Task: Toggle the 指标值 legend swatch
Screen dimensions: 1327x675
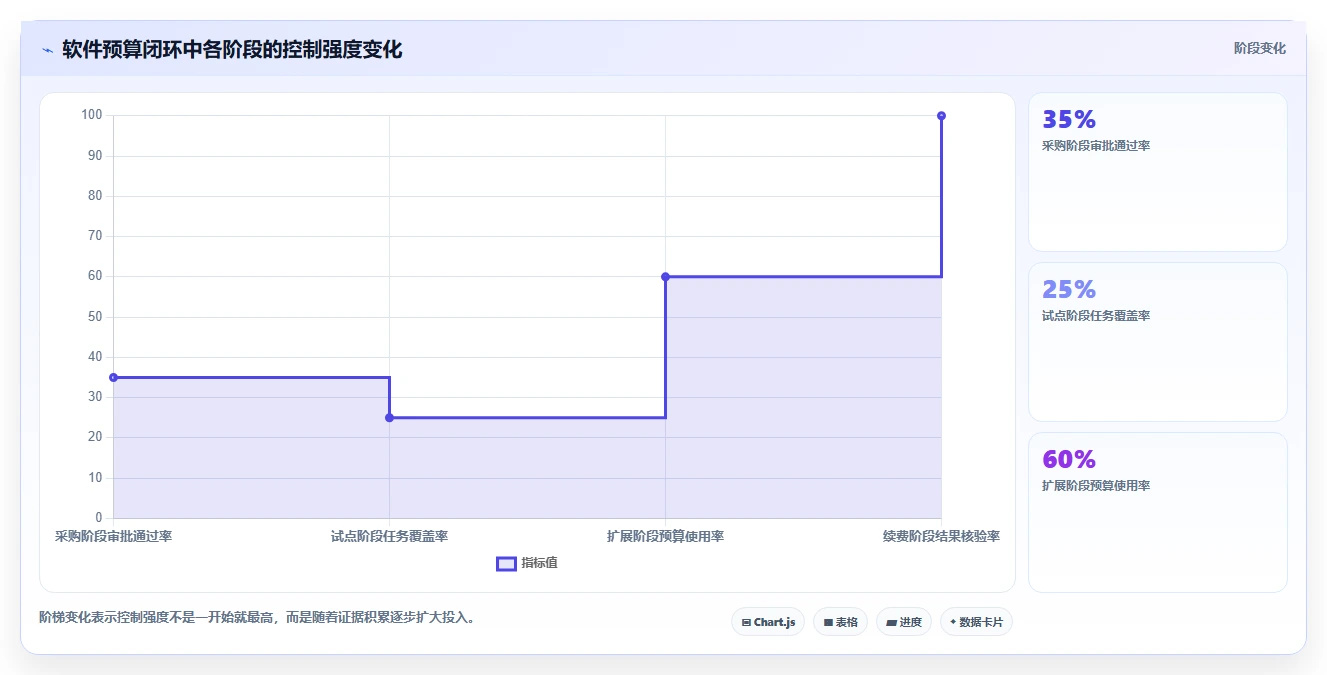Action: tap(506, 563)
